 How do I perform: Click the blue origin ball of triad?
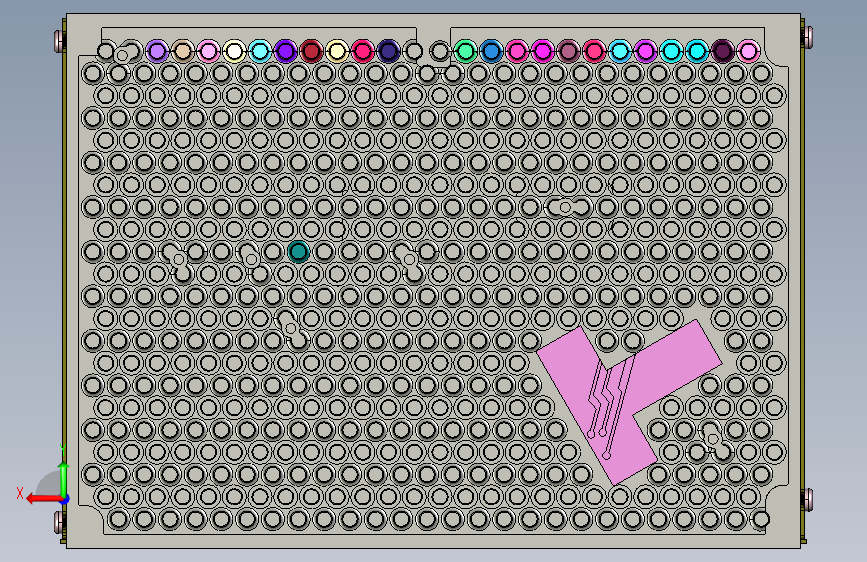[65, 499]
